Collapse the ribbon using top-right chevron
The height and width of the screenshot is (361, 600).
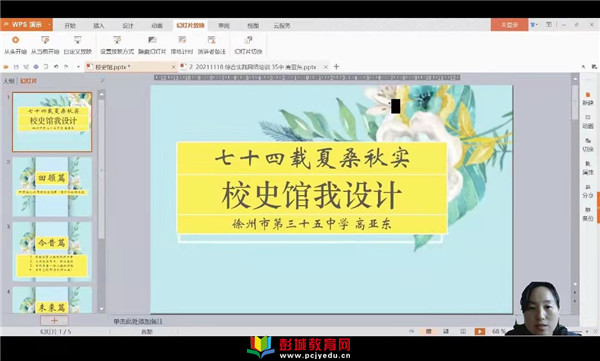583,67
